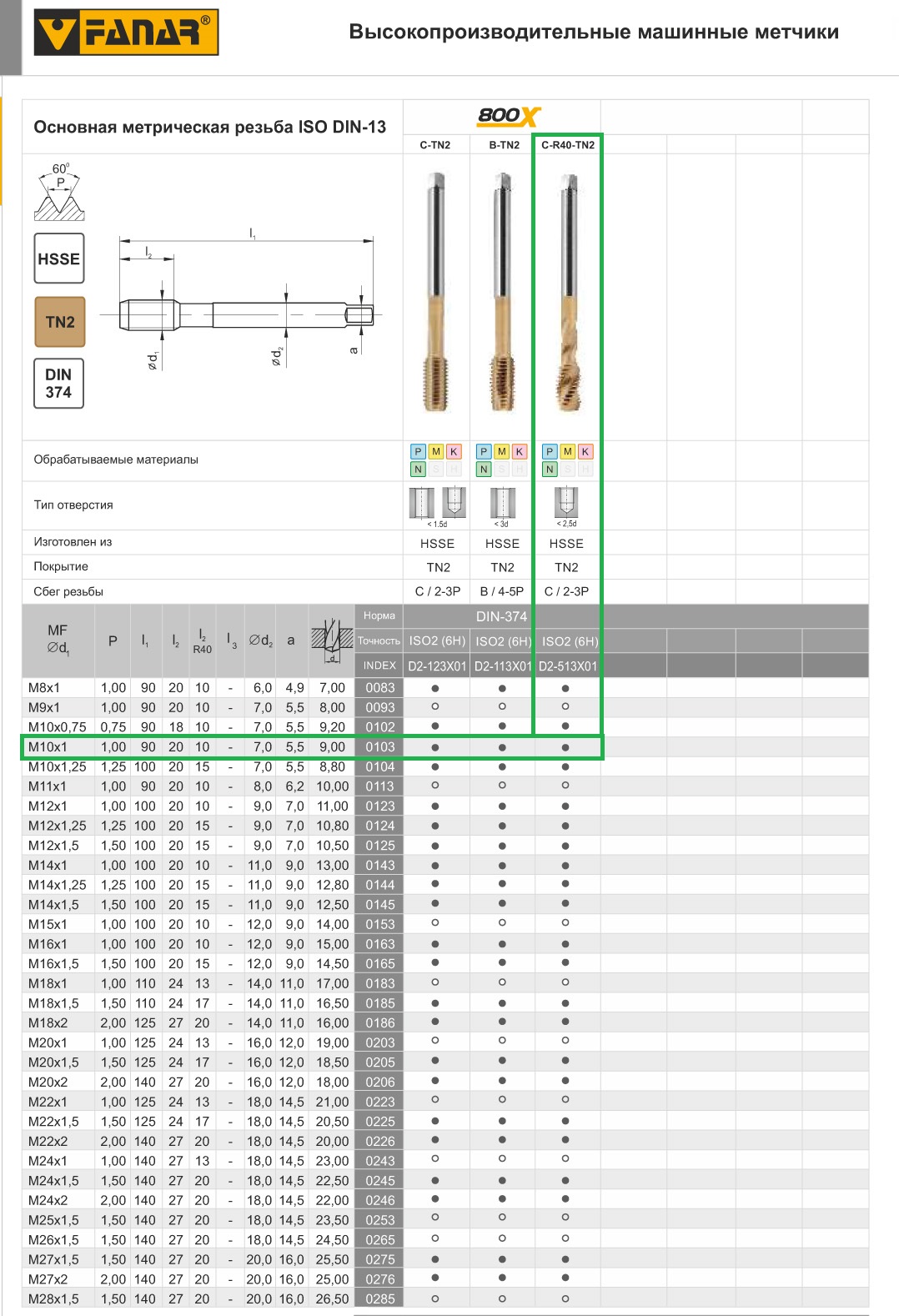Click the M28x1,5 hollow dot under B-TN2

pyautogui.click(x=502, y=1298)
